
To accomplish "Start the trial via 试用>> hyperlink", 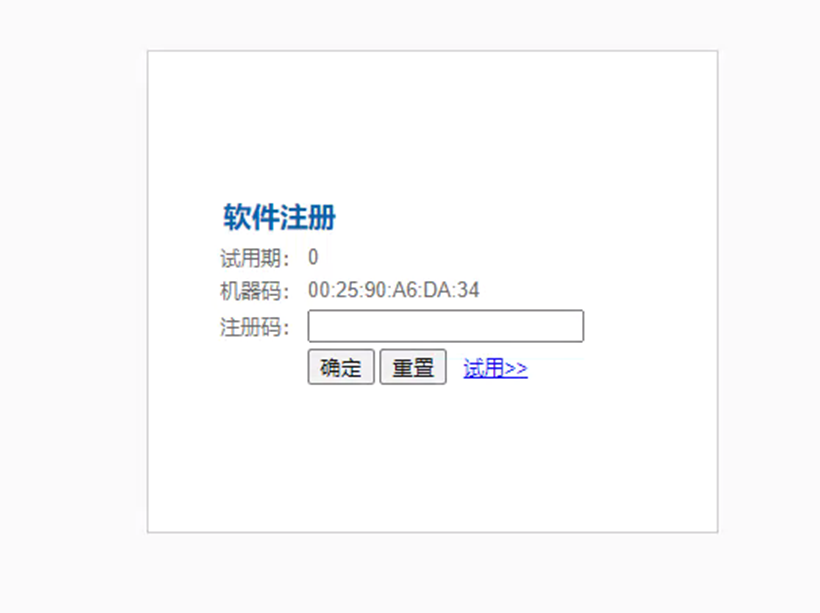I will 495,368.
